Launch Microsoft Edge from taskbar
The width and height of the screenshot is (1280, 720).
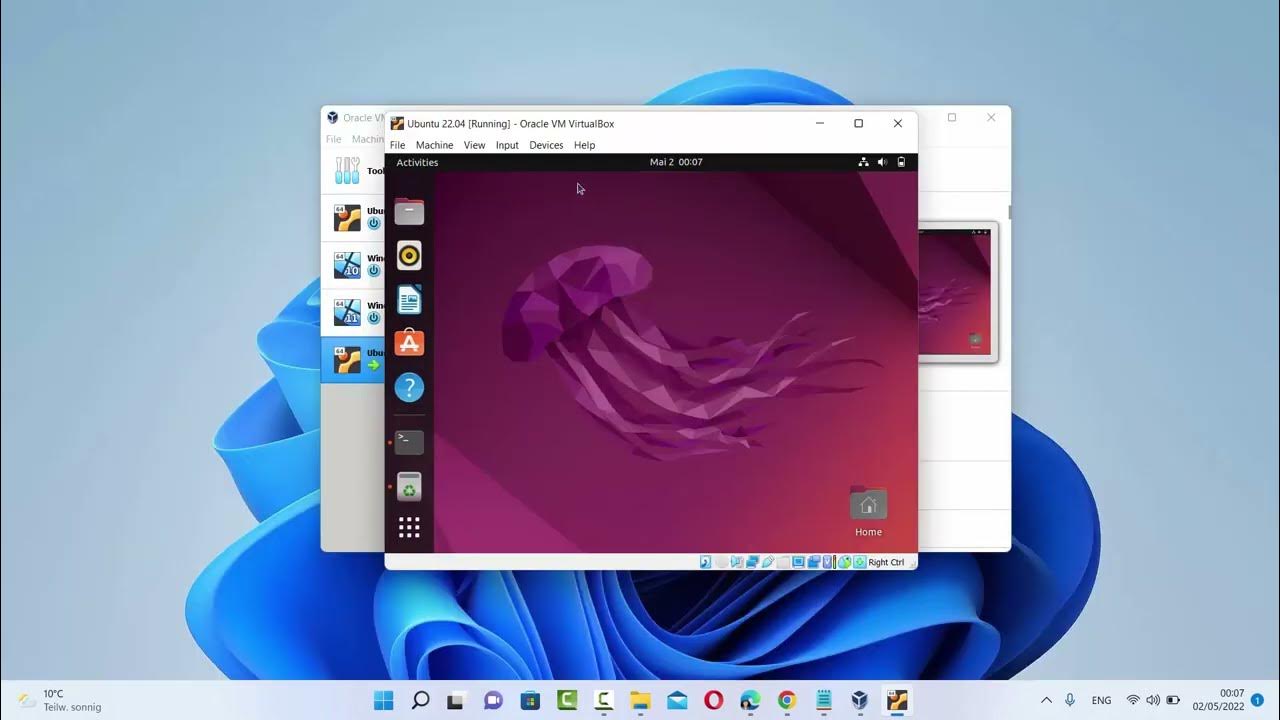point(750,700)
